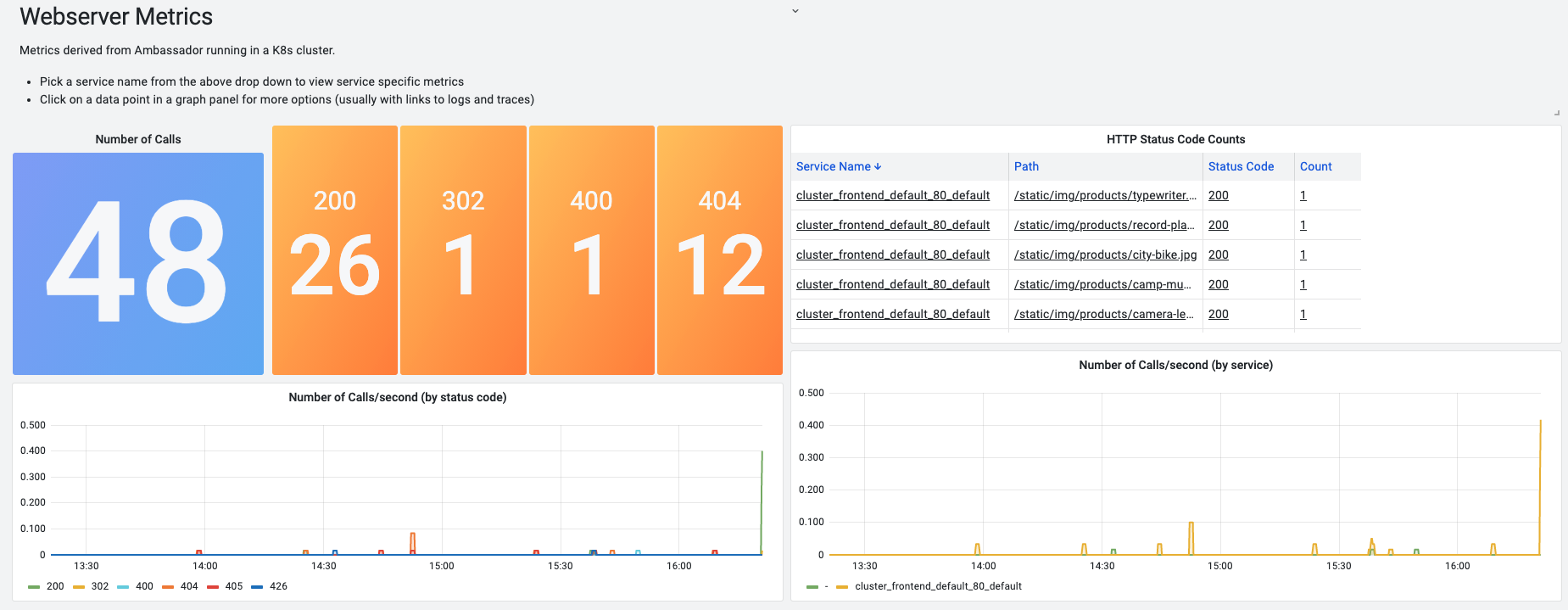Open HTTP Status Code Counts panel title menu
This screenshot has width=1568, height=610.
[1175, 139]
